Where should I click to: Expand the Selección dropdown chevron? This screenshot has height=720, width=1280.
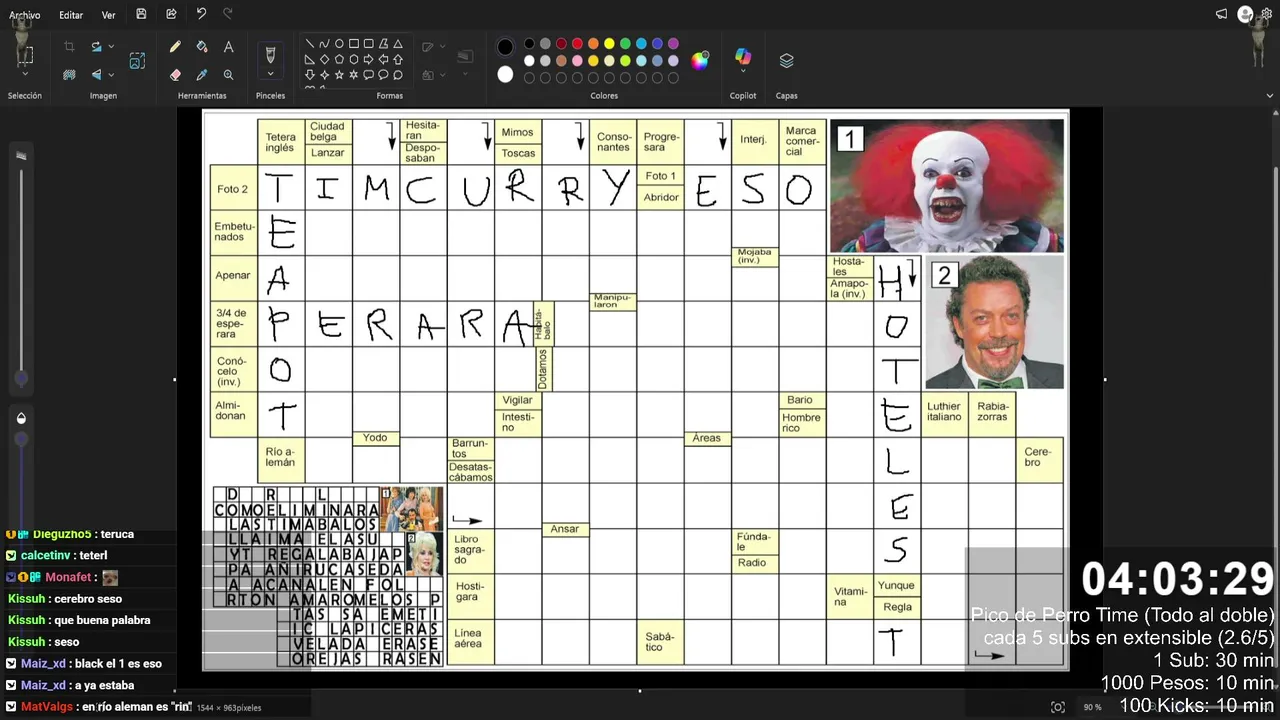[25, 75]
